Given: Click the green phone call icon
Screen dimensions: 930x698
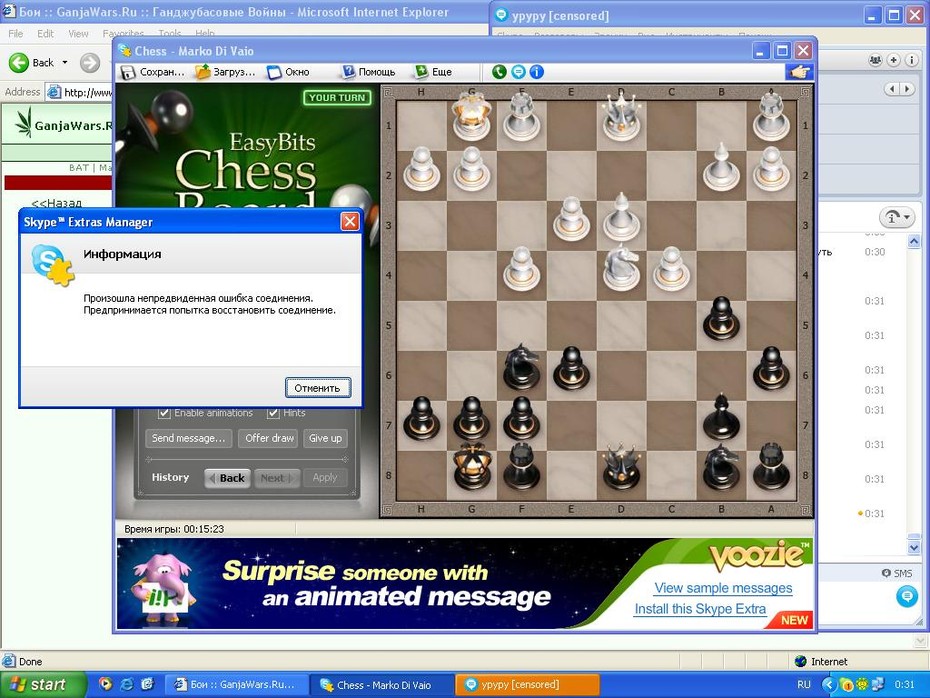Looking at the screenshot, I should pos(499,72).
